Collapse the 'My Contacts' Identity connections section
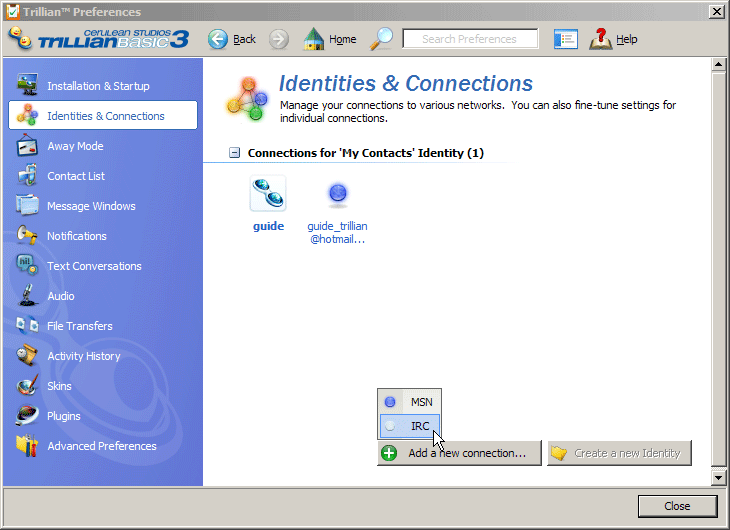The width and height of the screenshot is (730, 530). pos(235,152)
